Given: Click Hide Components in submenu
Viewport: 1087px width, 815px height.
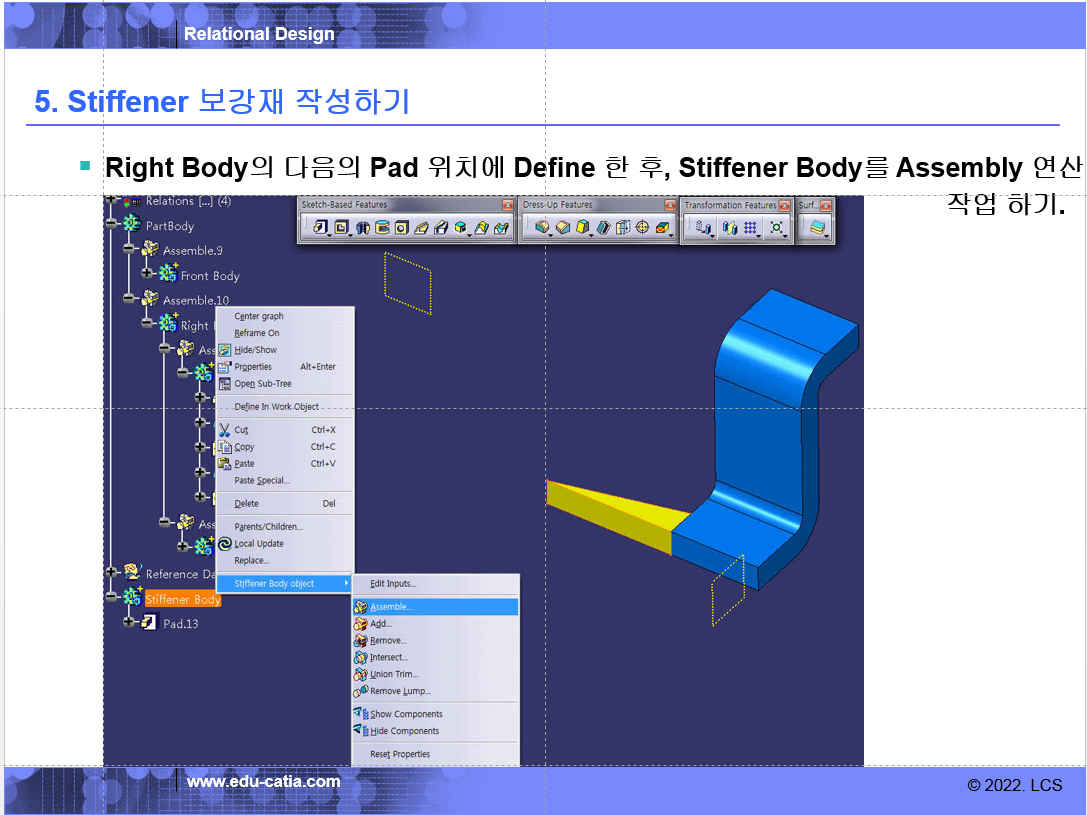Looking at the screenshot, I should tap(404, 731).
